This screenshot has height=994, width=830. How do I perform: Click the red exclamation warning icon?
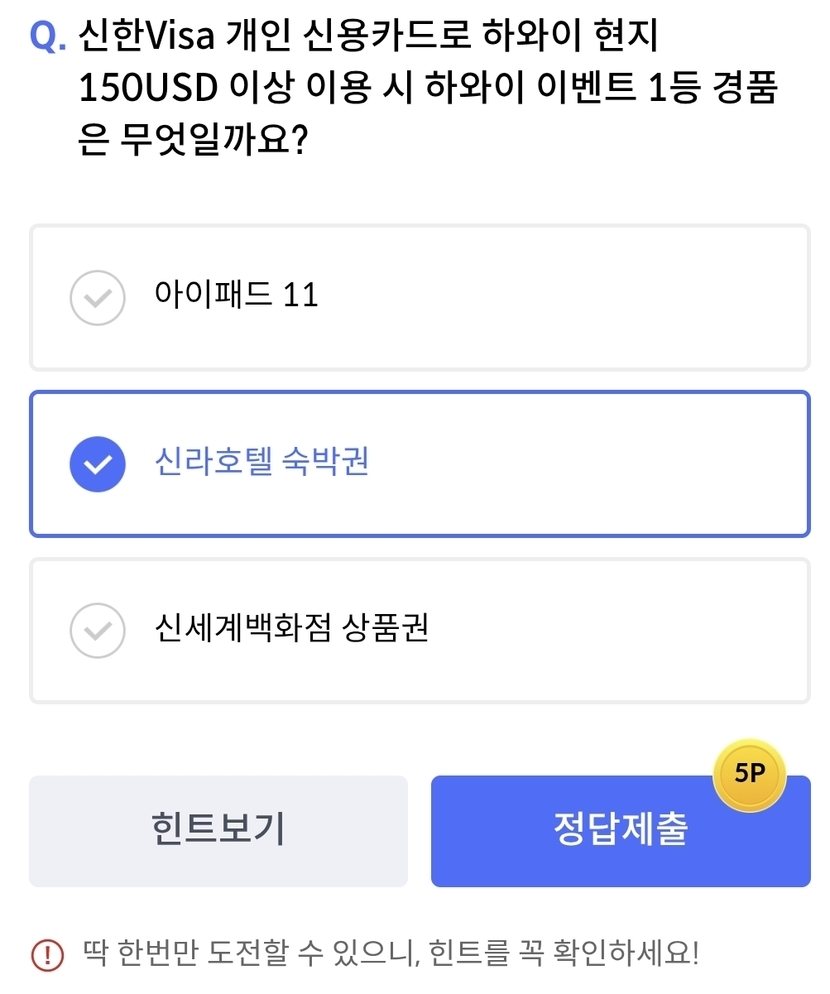(47, 954)
